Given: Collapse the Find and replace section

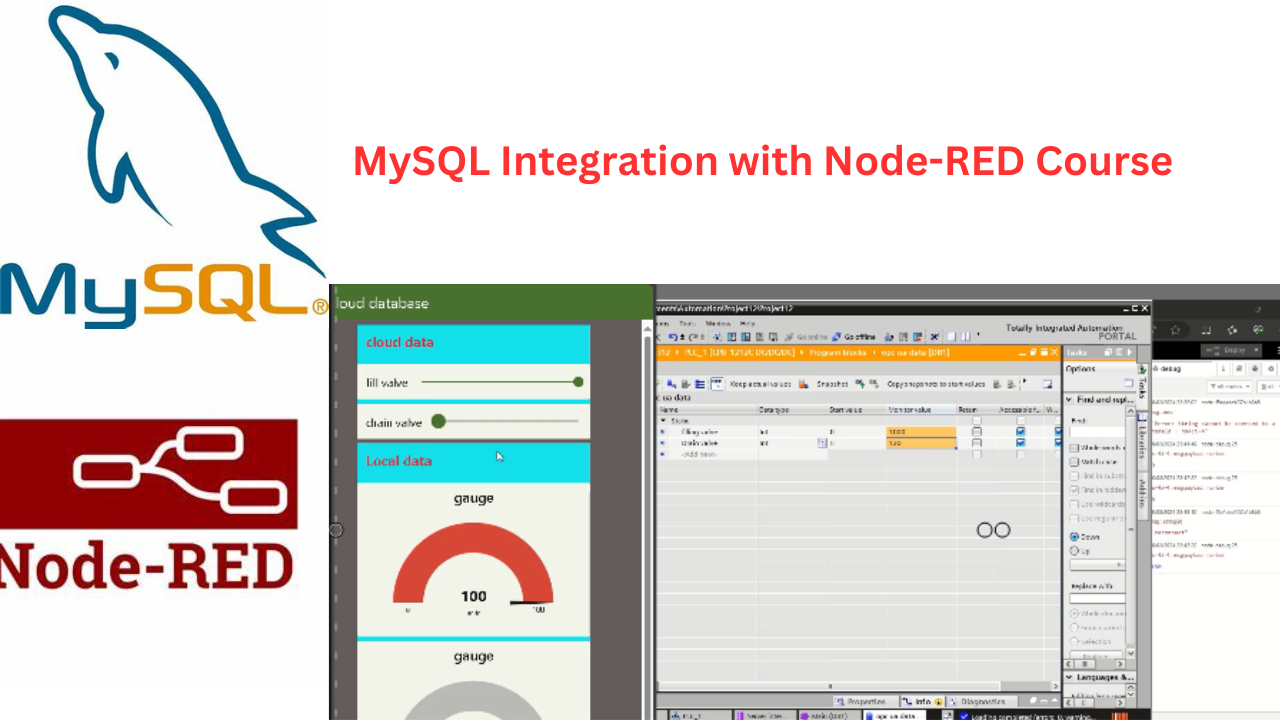Looking at the screenshot, I should [1071, 400].
